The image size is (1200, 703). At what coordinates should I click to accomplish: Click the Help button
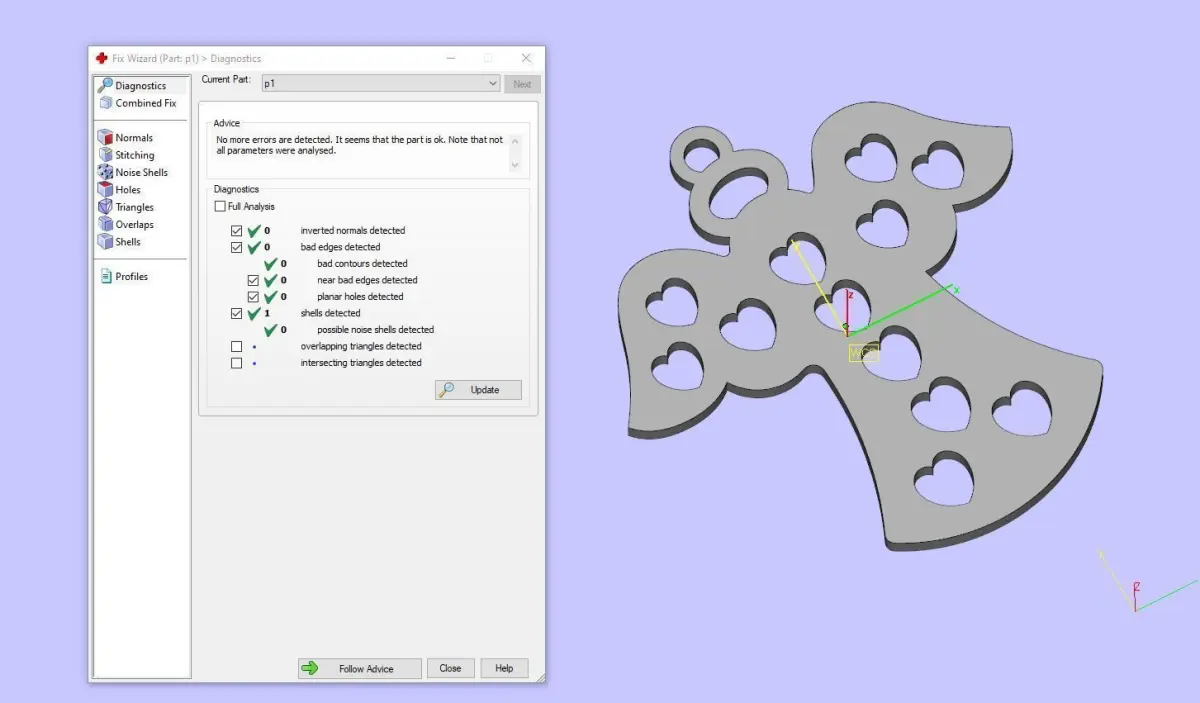point(504,668)
